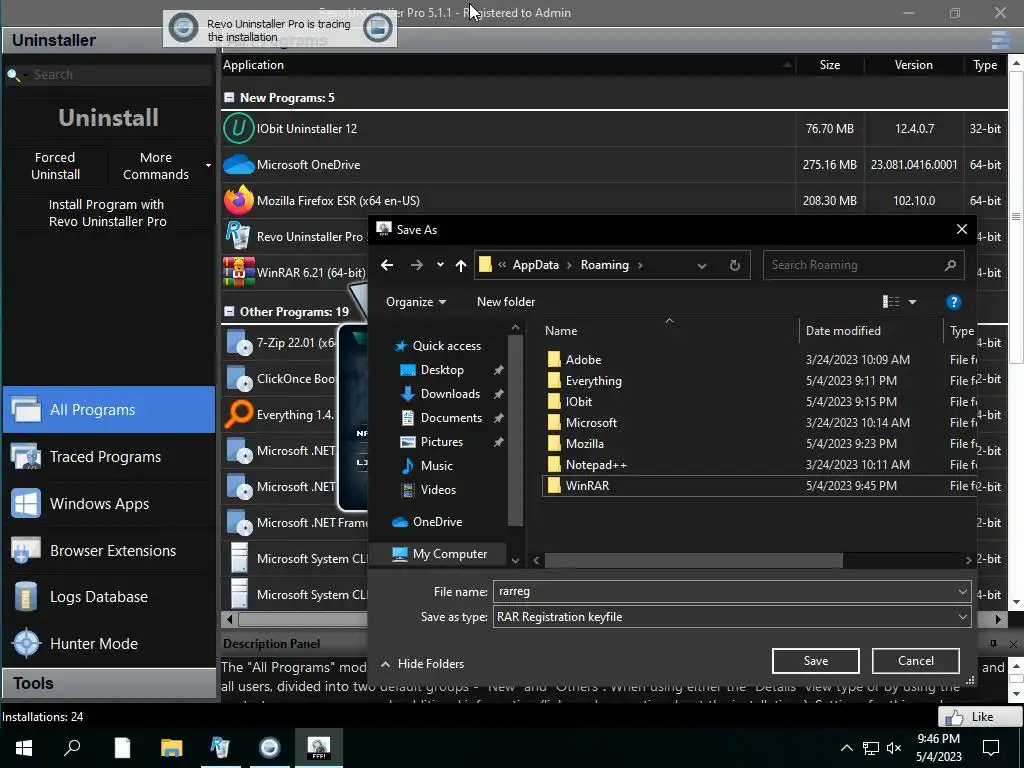Activate Hunter Mode
1024x768 pixels.
click(109, 643)
